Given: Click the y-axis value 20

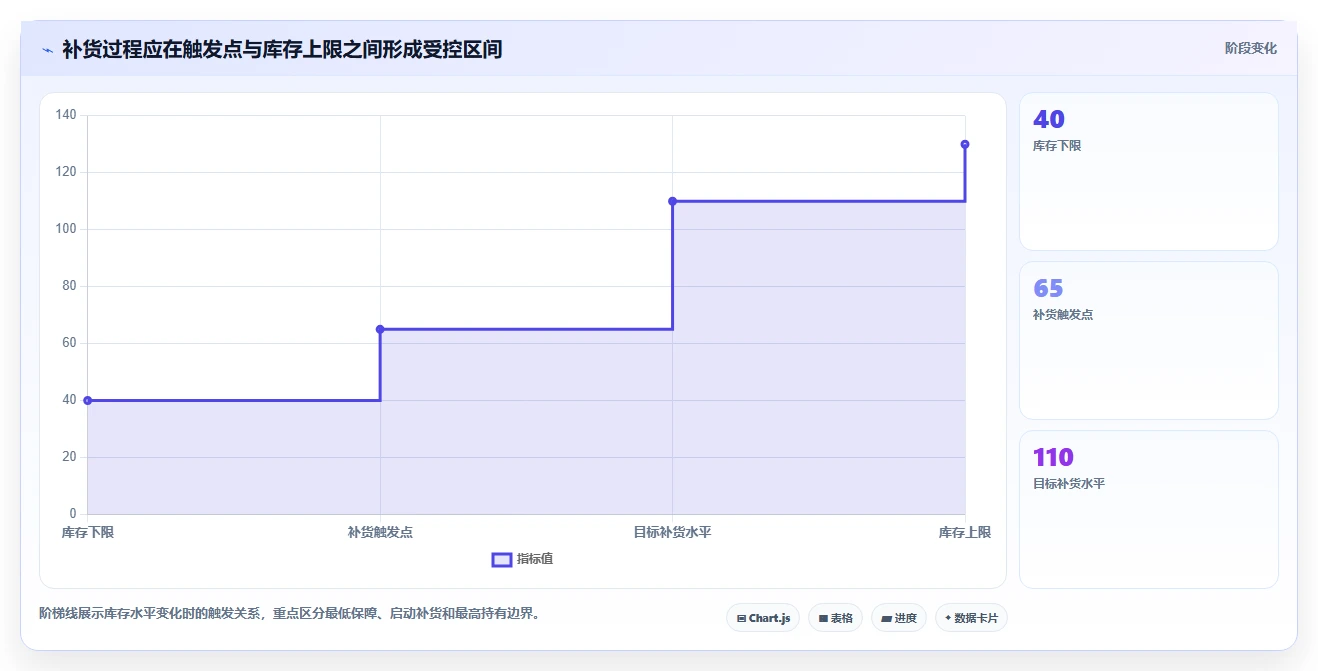Looking at the screenshot, I should coord(69,457).
